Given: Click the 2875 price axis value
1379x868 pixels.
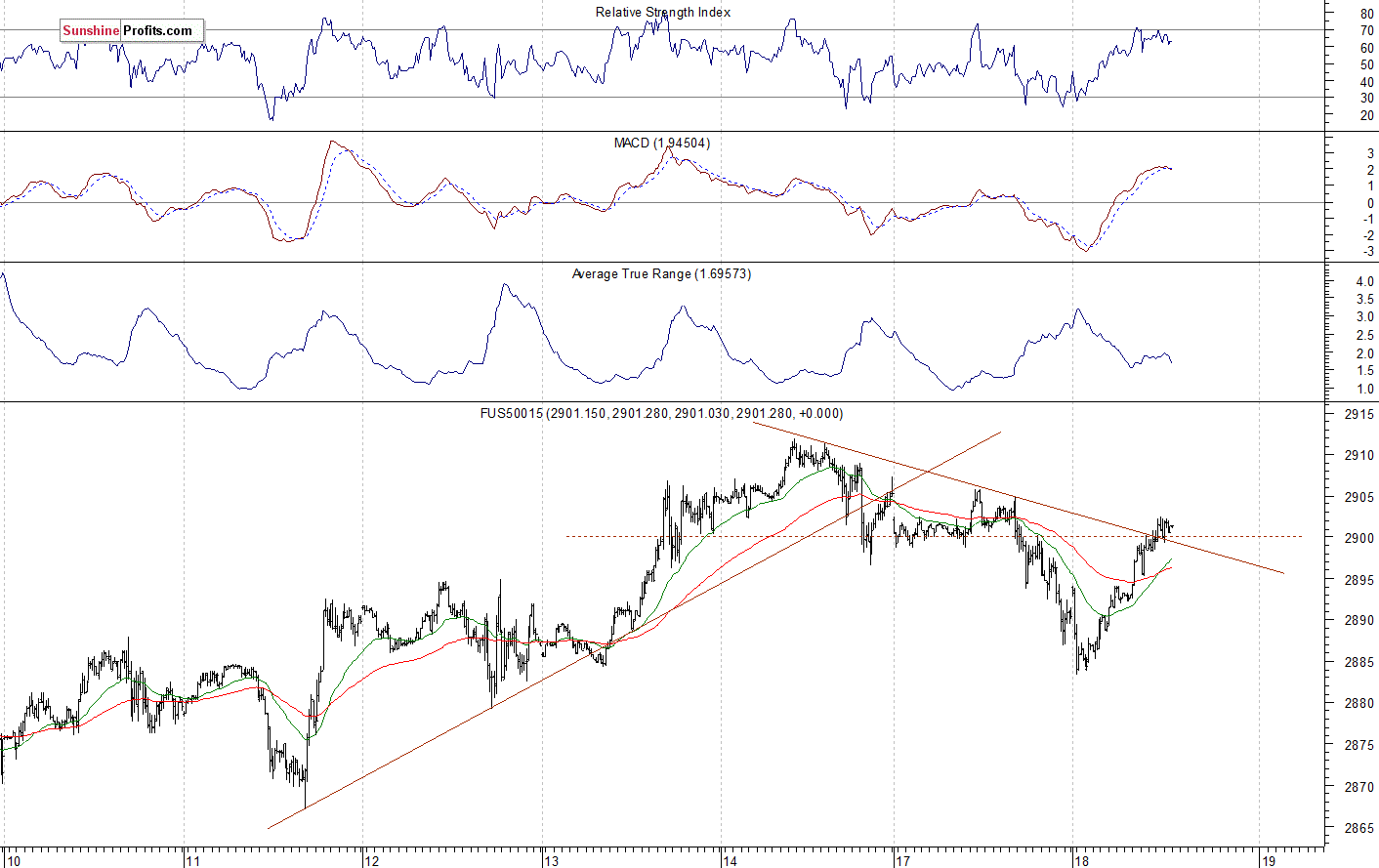Looking at the screenshot, I should 1358,745.
